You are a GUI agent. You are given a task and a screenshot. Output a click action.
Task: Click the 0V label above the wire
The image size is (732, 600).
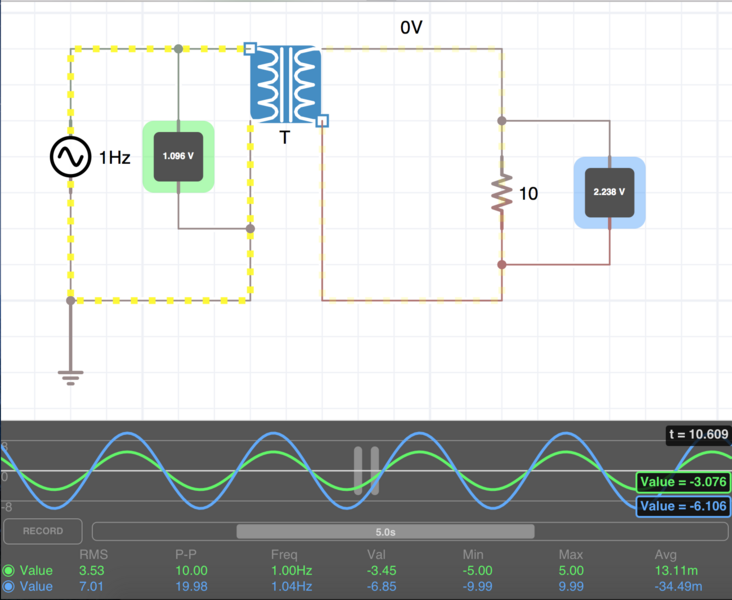click(411, 29)
